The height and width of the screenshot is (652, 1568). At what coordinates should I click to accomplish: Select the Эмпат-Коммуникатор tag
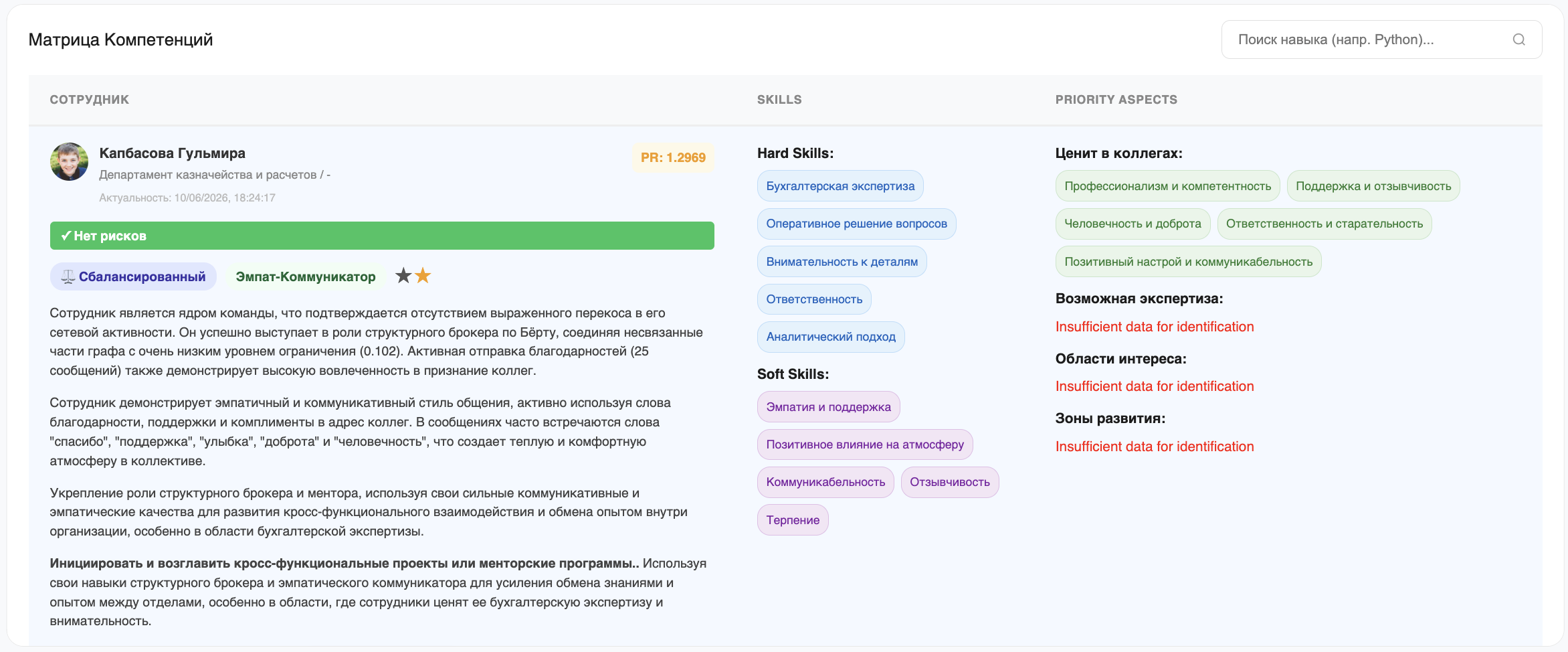306,277
